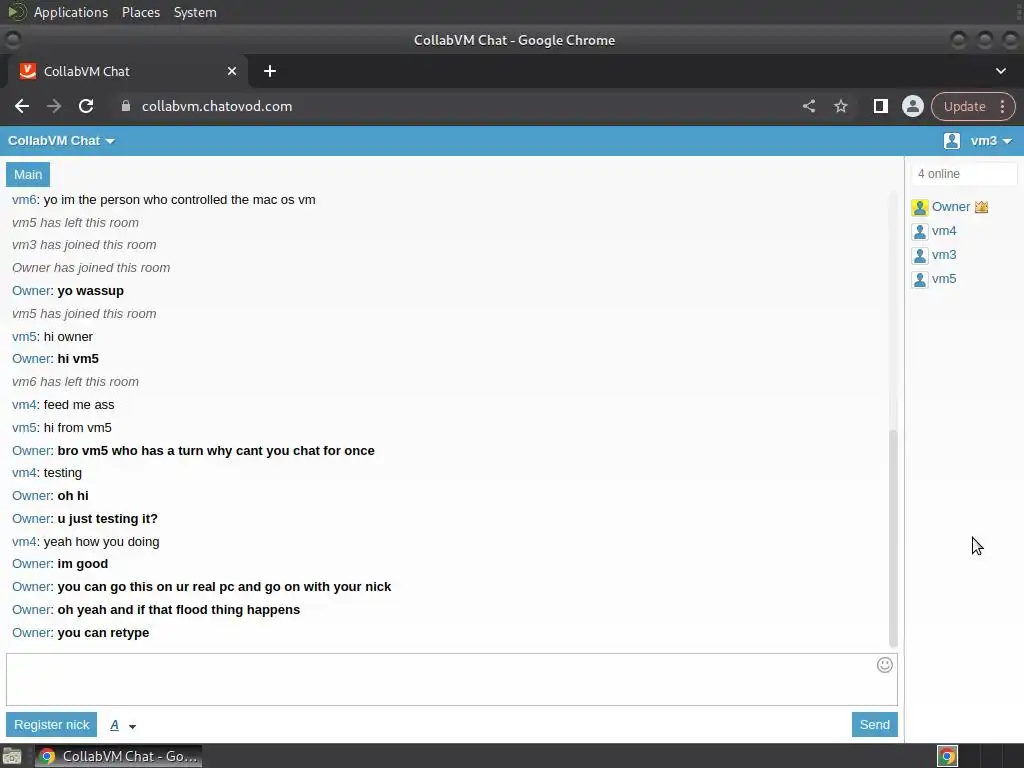Bookmark this page with the star

(x=840, y=106)
